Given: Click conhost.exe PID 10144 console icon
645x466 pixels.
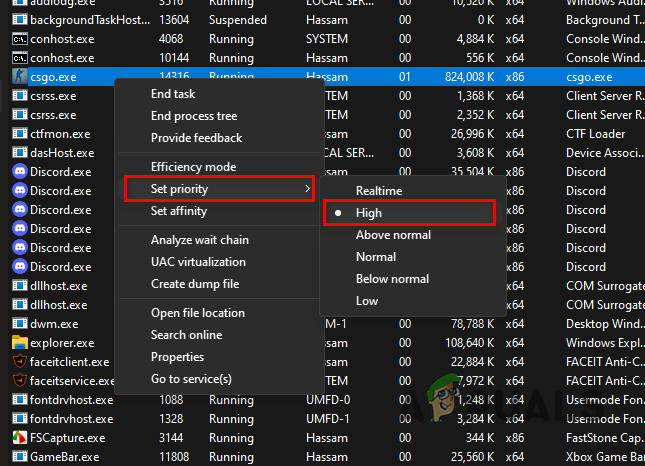Looking at the screenshot, I should pos(20,58).
